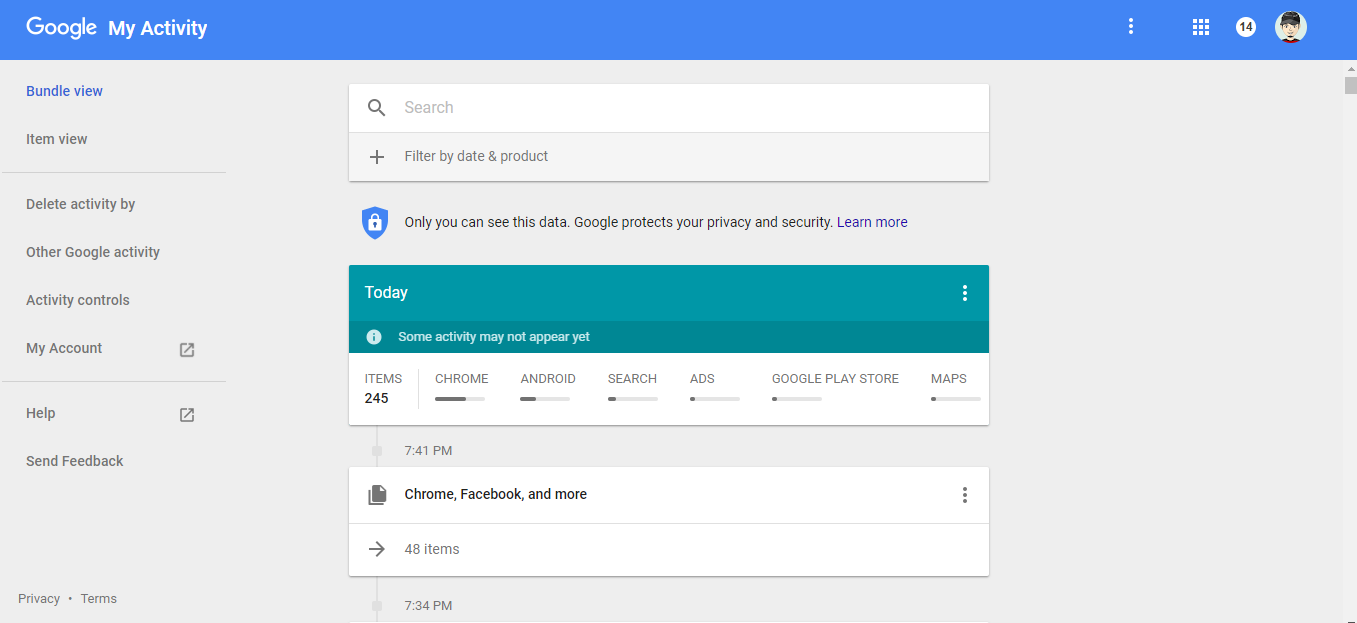Click the 7:34 PM timestamp
The image size is (1357, 623).
pyautogui.click(x=428, y=606)
